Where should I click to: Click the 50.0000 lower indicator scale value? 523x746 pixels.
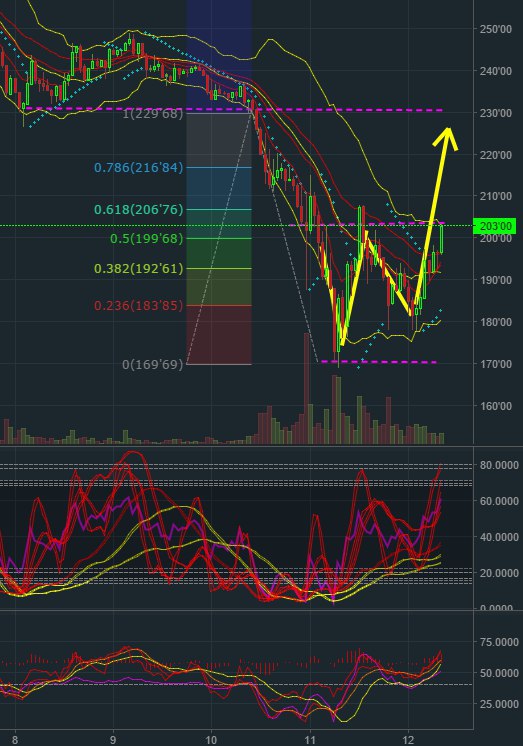coord(499,673)
